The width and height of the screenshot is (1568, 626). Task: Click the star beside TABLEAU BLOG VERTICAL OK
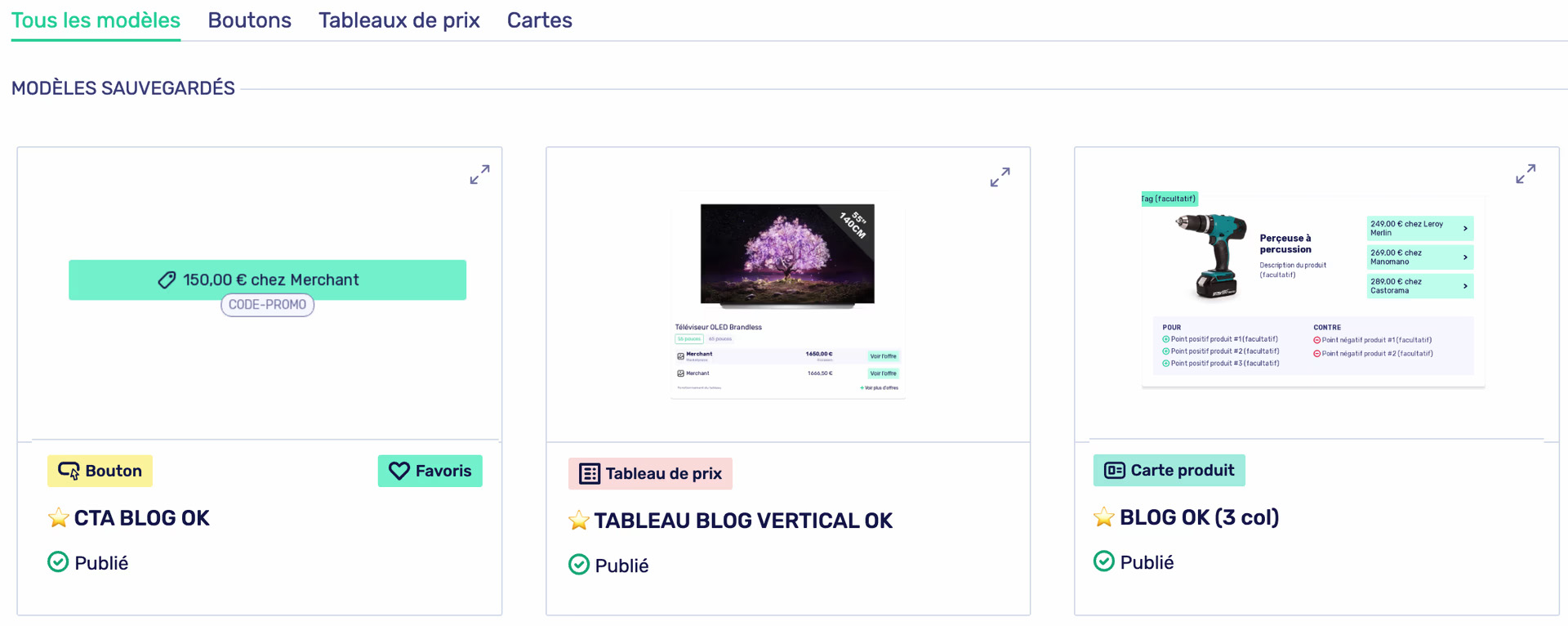click(x=578, y=520)
